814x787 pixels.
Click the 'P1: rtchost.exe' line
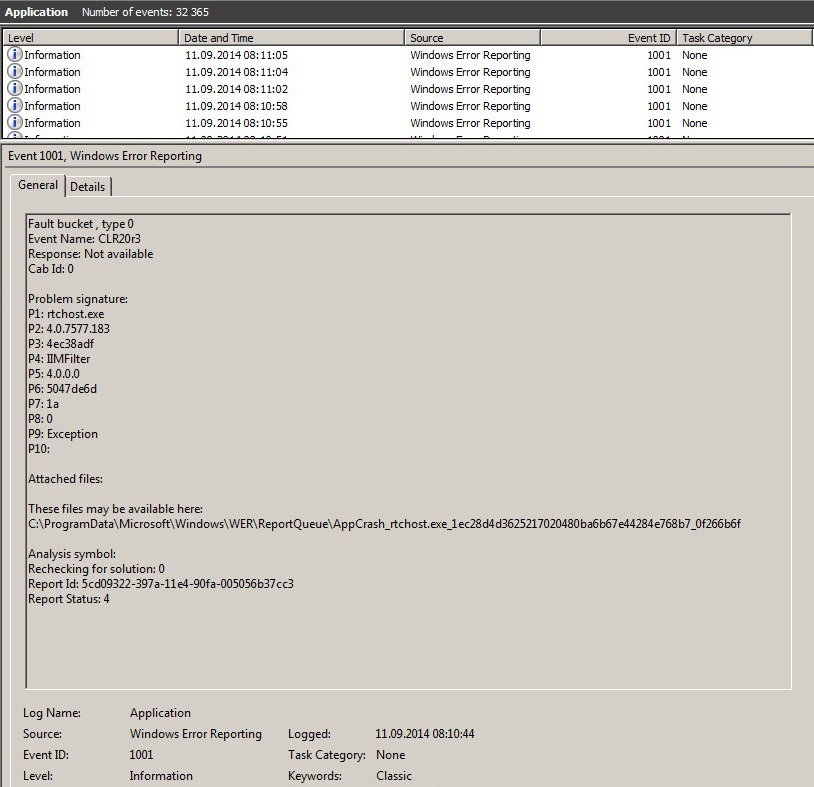pyautogui.click(x=66, y=314)
